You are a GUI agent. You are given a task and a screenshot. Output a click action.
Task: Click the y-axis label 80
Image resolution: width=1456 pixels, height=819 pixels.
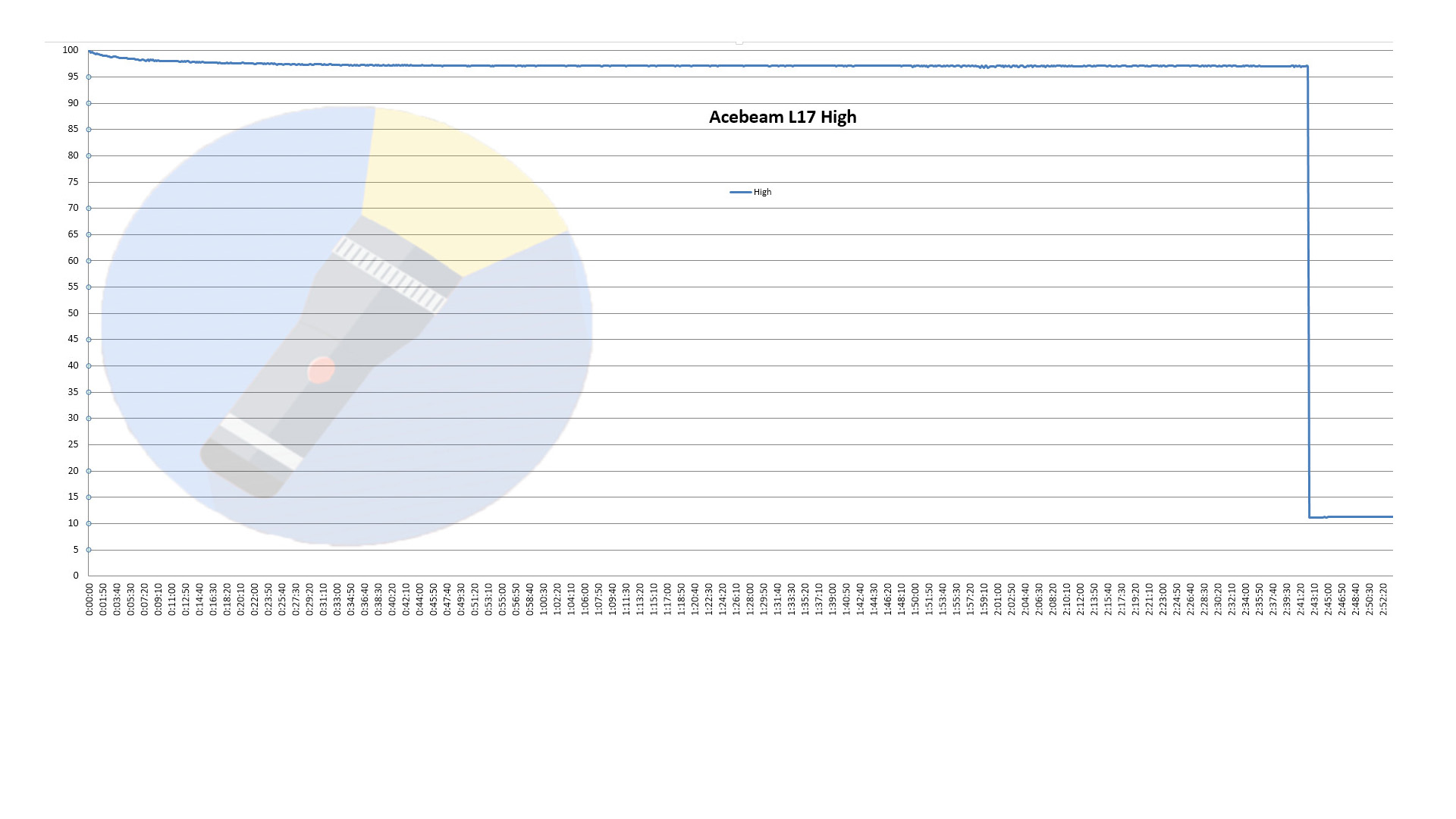point(73,155)
